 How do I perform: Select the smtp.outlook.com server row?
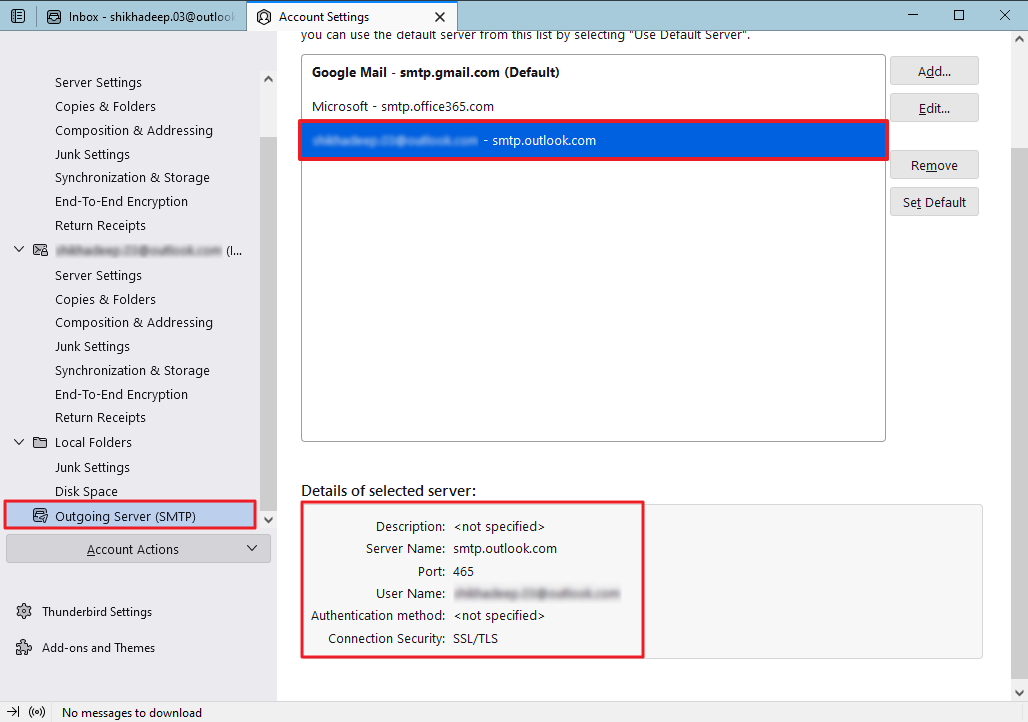point(593,140)
